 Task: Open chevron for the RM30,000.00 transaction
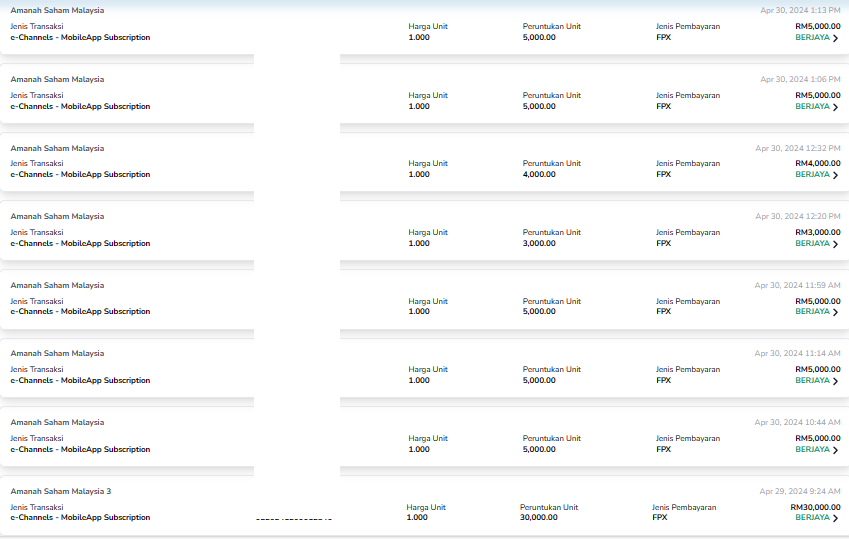pos(835,518)
